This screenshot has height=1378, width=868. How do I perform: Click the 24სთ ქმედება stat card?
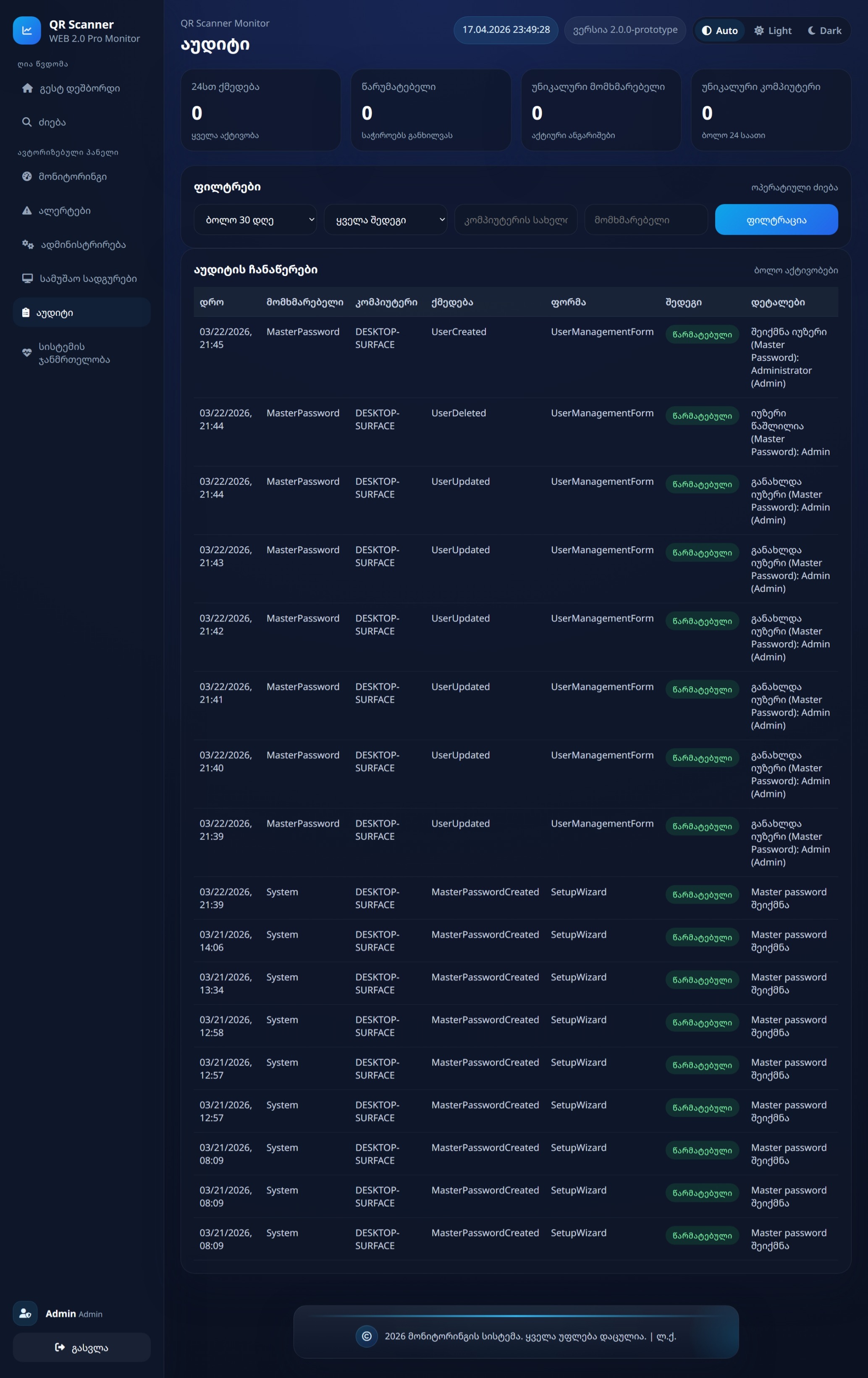pos(261,110)
